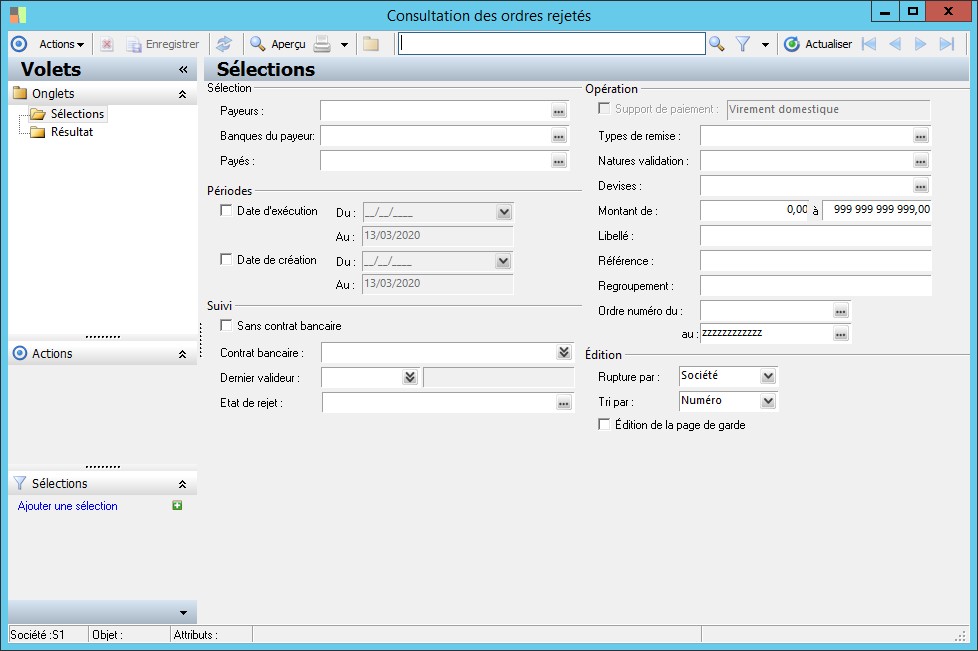The image size is (978, 651).
Task: Open the Devises lookup ellipsis button
Action: tap(920, 186)
